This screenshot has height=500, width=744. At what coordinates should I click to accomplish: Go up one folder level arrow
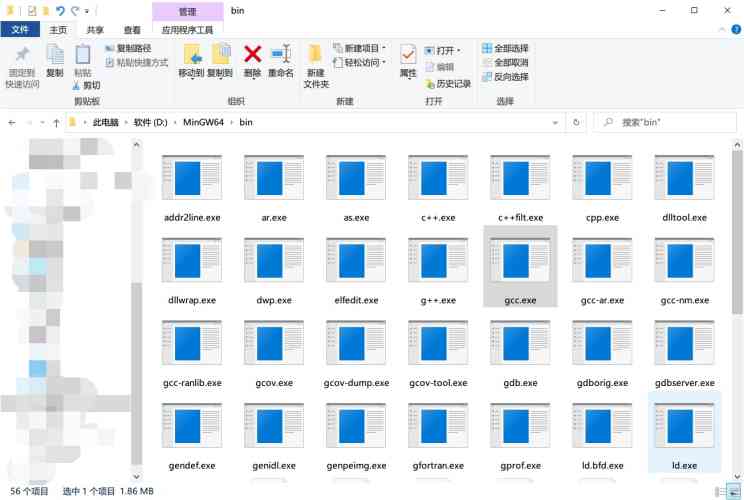56,122
